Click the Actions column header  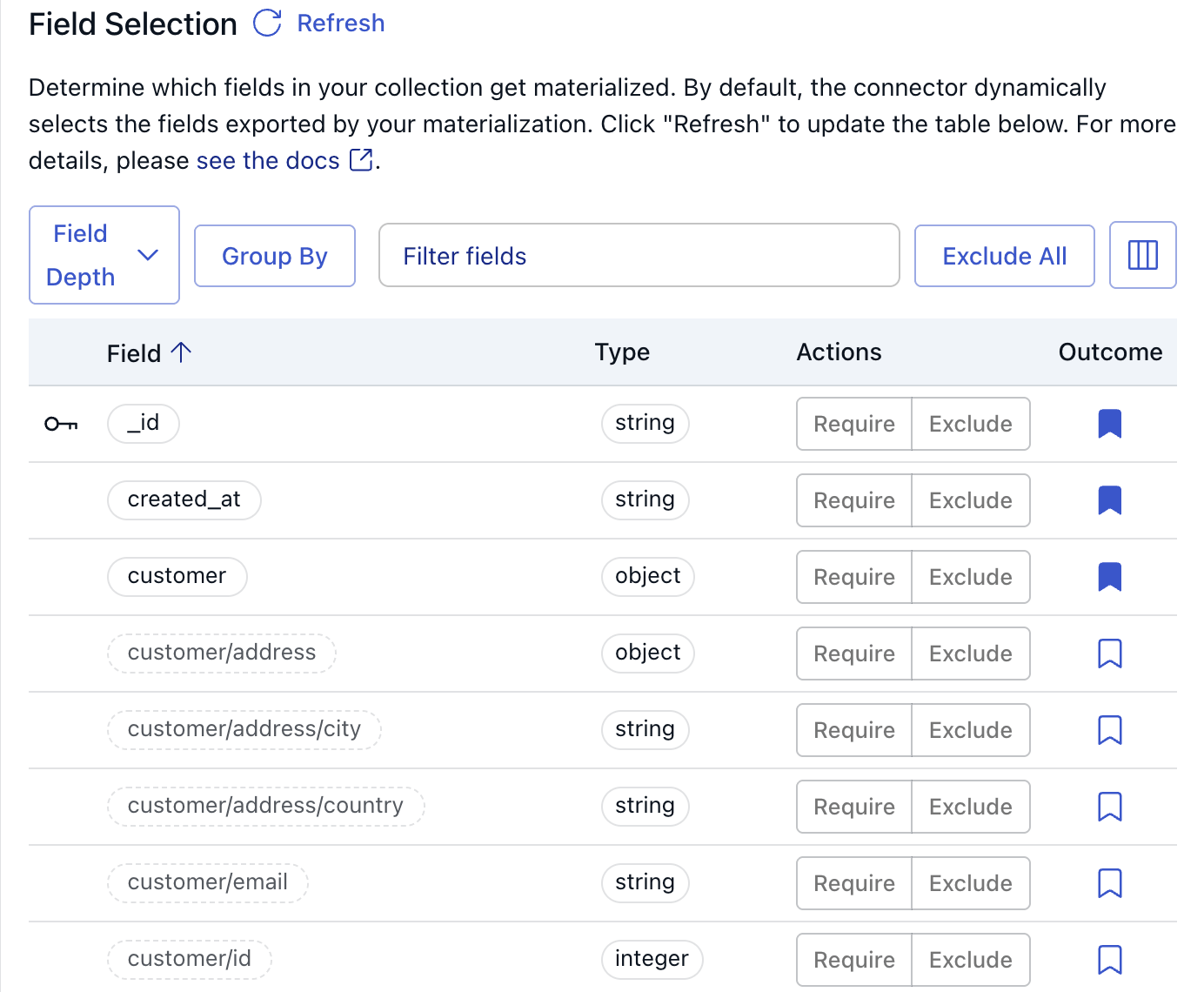839,352
